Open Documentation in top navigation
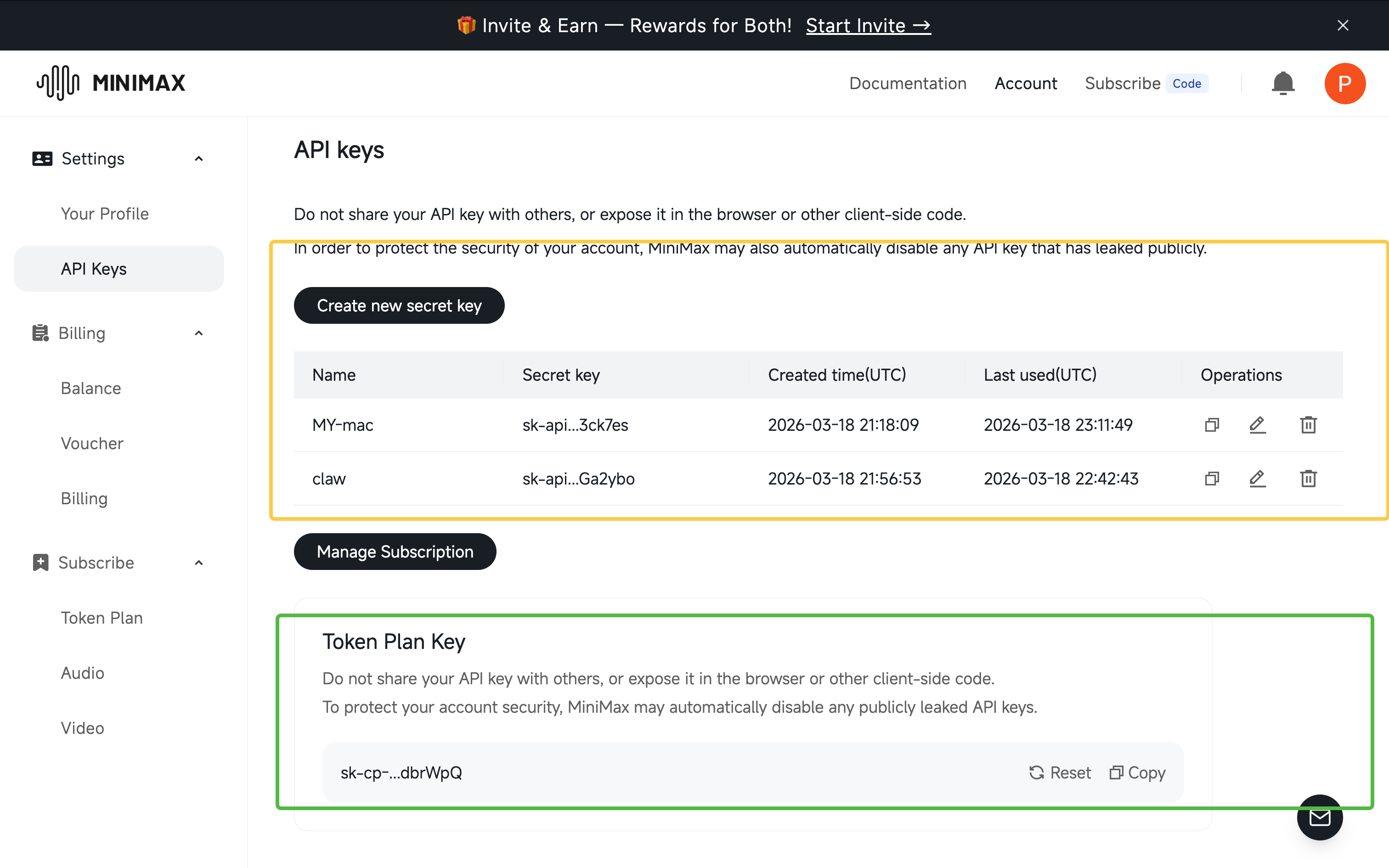1389x868 pixels. pos(908,83)
